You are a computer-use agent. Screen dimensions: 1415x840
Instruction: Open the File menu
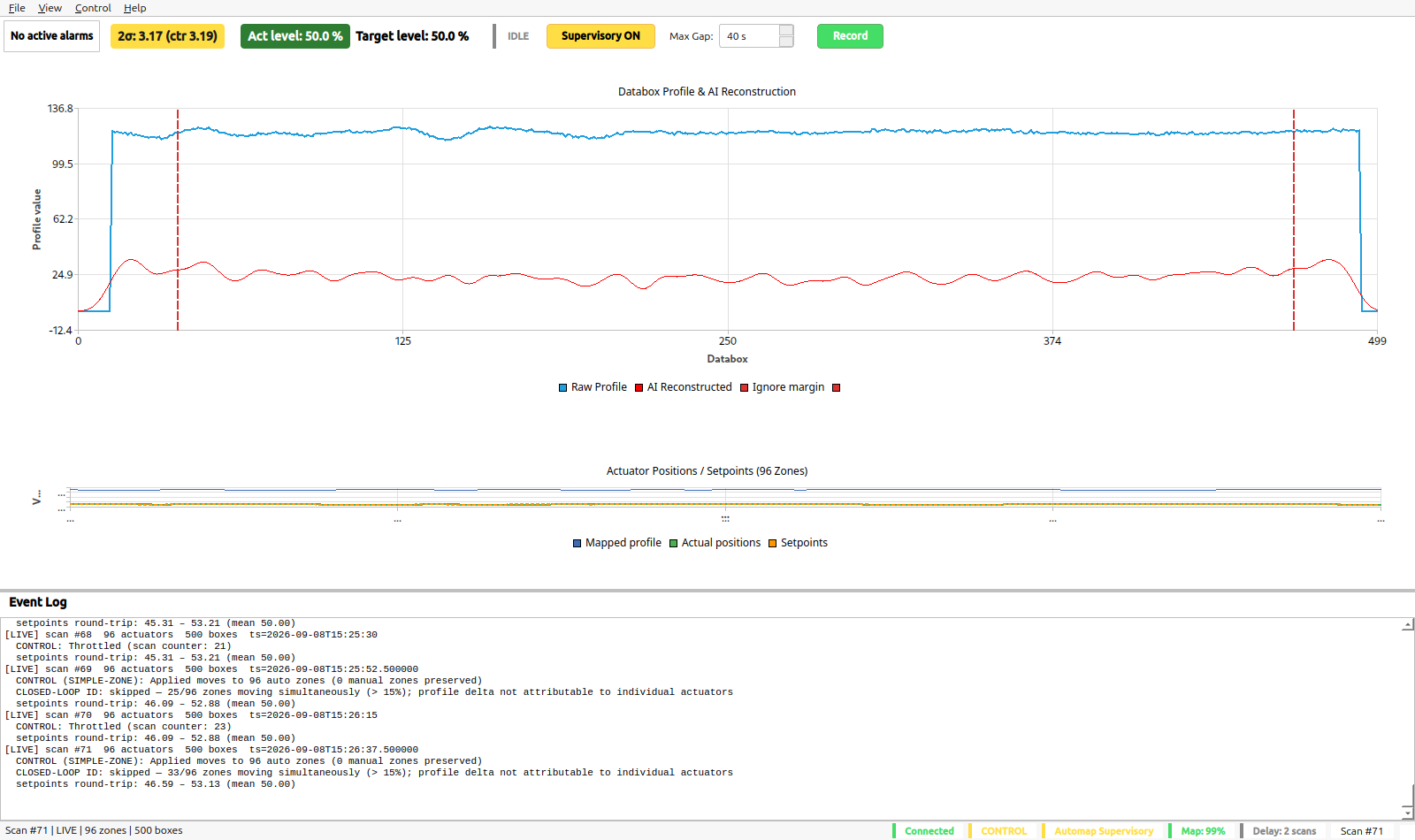click(17, 8)
